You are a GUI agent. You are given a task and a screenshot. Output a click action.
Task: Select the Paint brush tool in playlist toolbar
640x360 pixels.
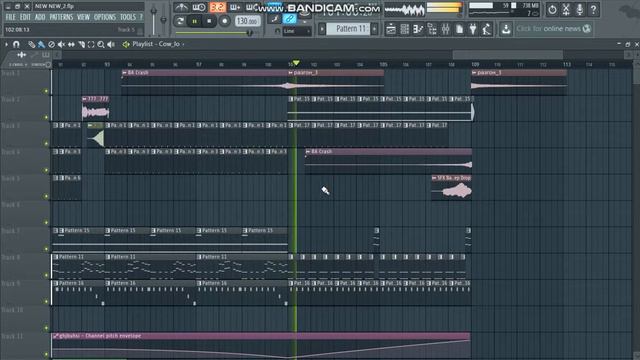(x=41, y=44)
